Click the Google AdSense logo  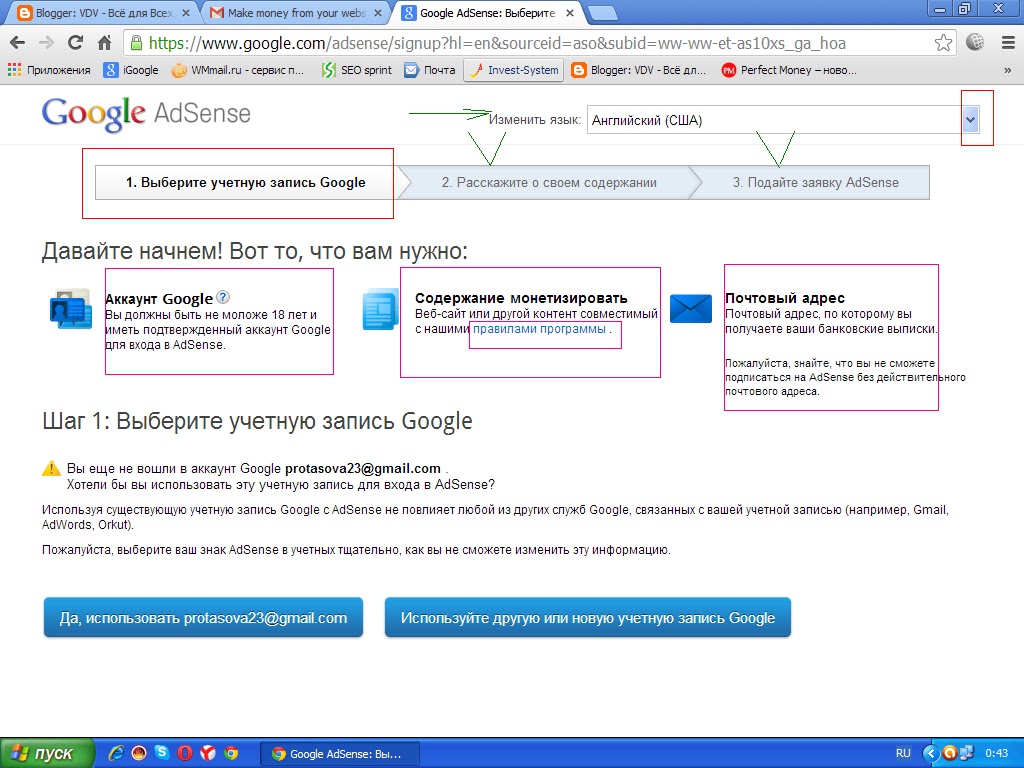click(146, 114)
